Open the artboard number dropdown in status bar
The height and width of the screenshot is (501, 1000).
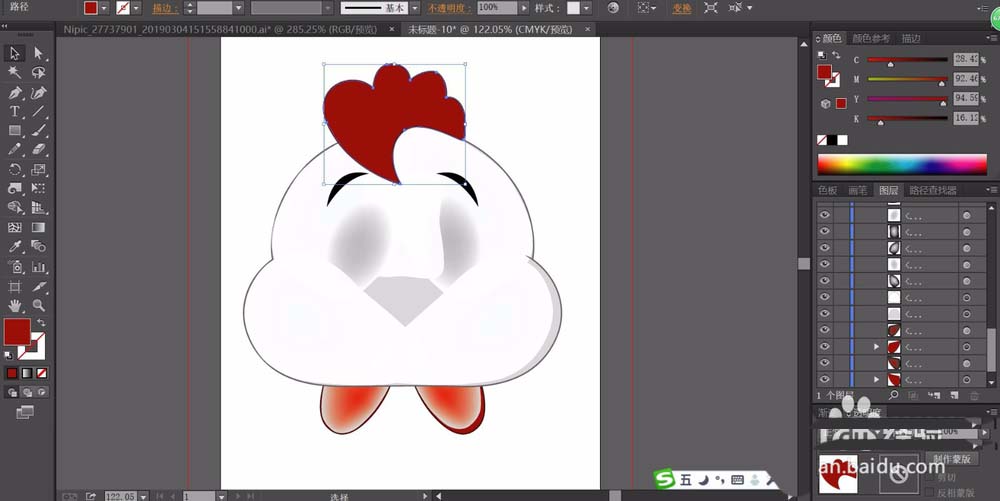pos(221,496)
